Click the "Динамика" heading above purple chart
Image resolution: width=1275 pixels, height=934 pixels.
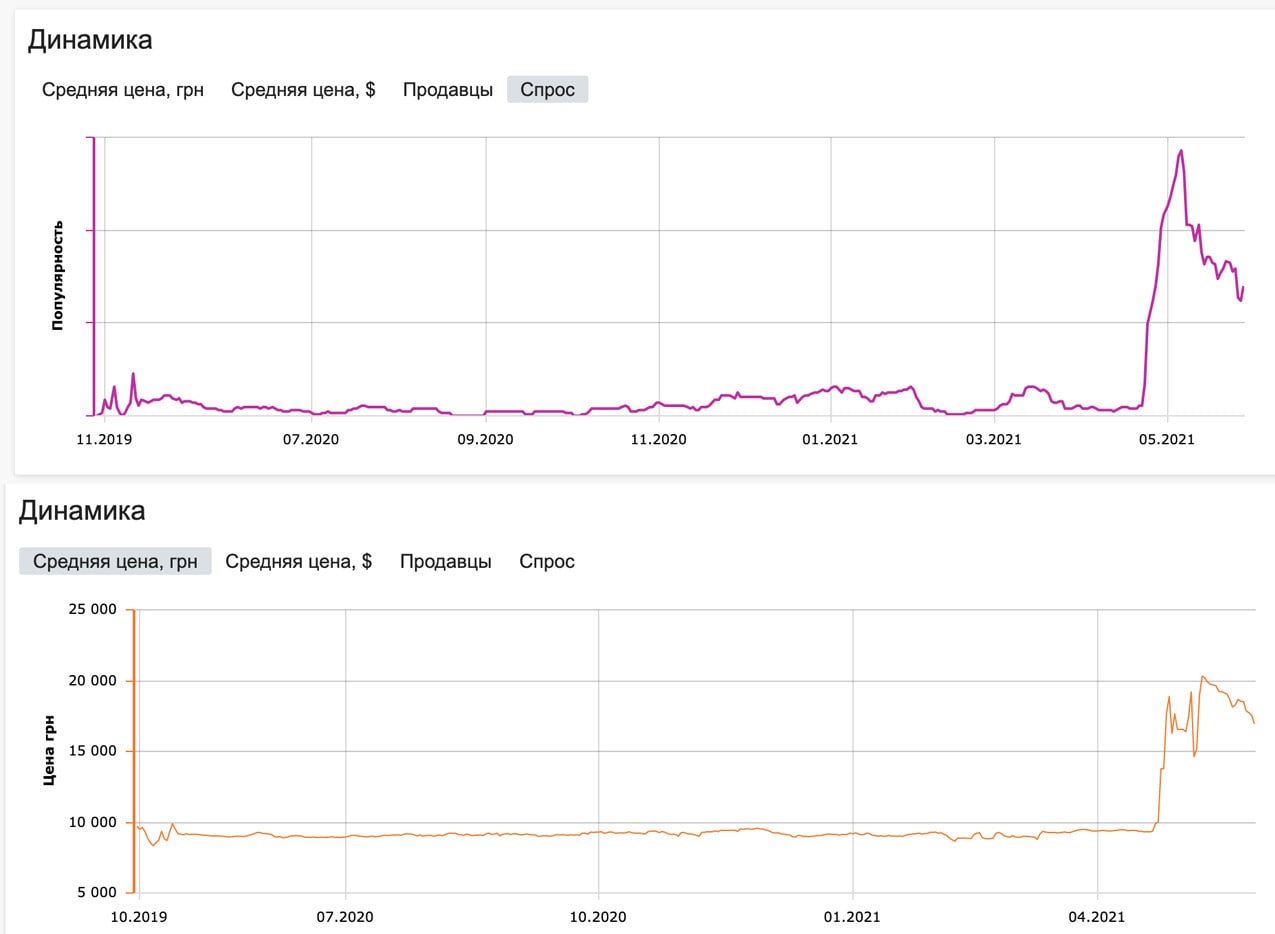click(x=90, y=40)
